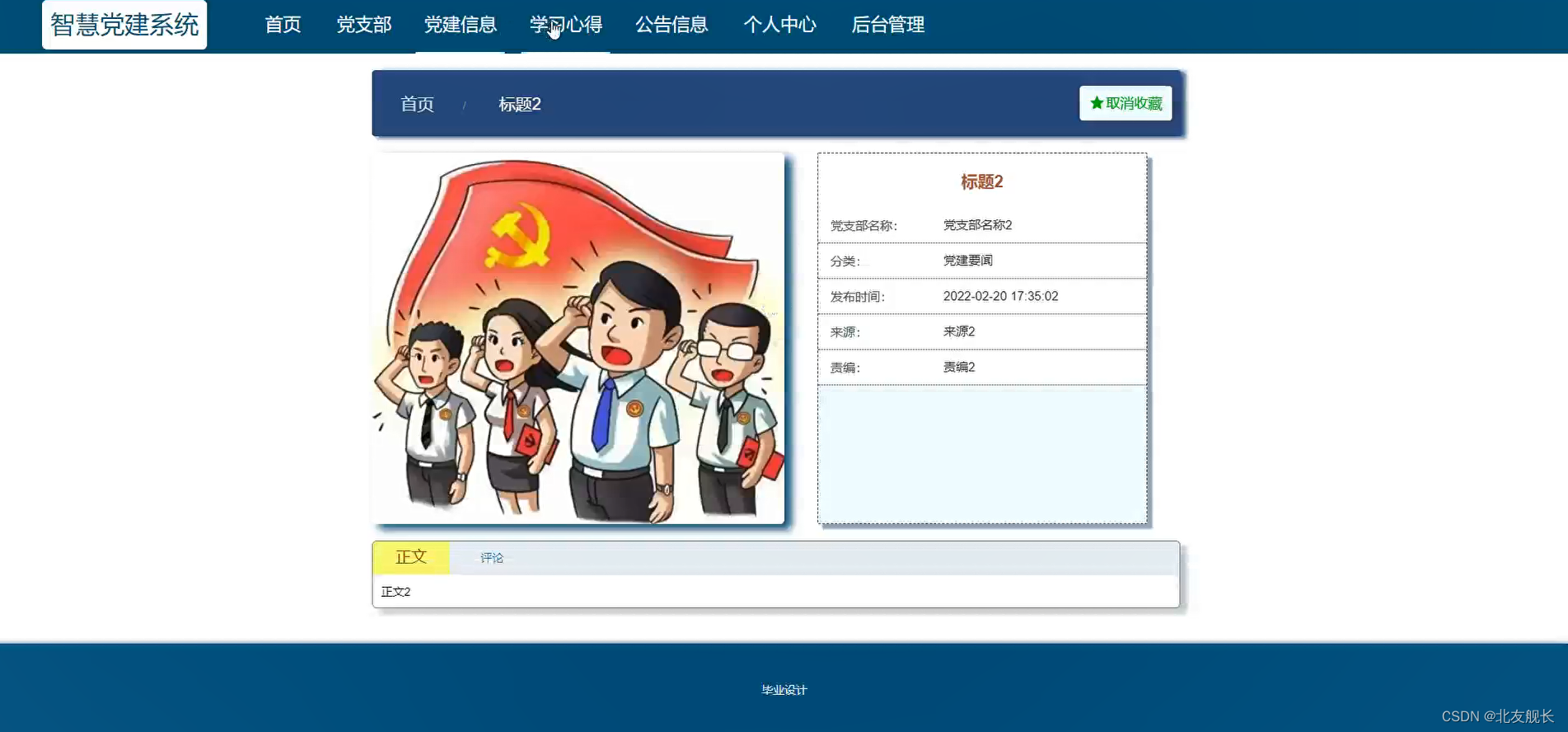The width and height of the screenshot is (1568, 732).
Task: Click the 标题2 breadcrumb item
Action: coord(520,105)
